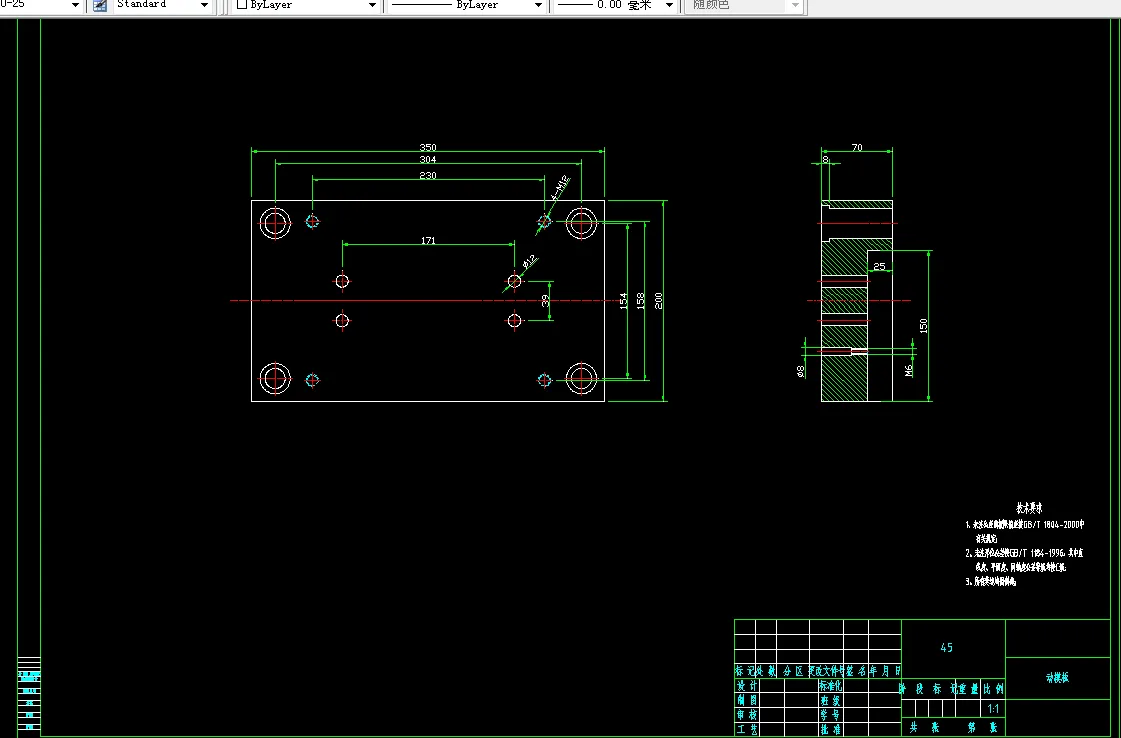Select the 150 vertical dimension on side view
Image resolution: width=1121 pixels, height=738 pixels.
923,325
